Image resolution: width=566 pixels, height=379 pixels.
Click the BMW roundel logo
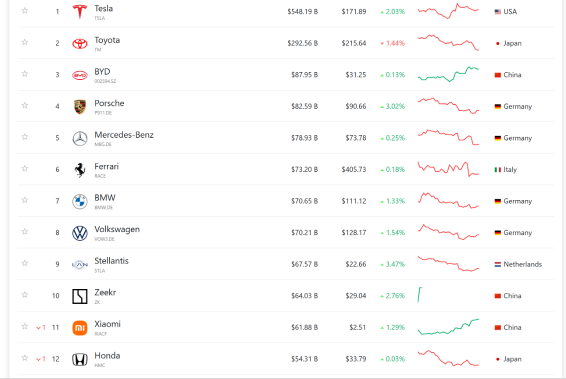click(80, 201)
